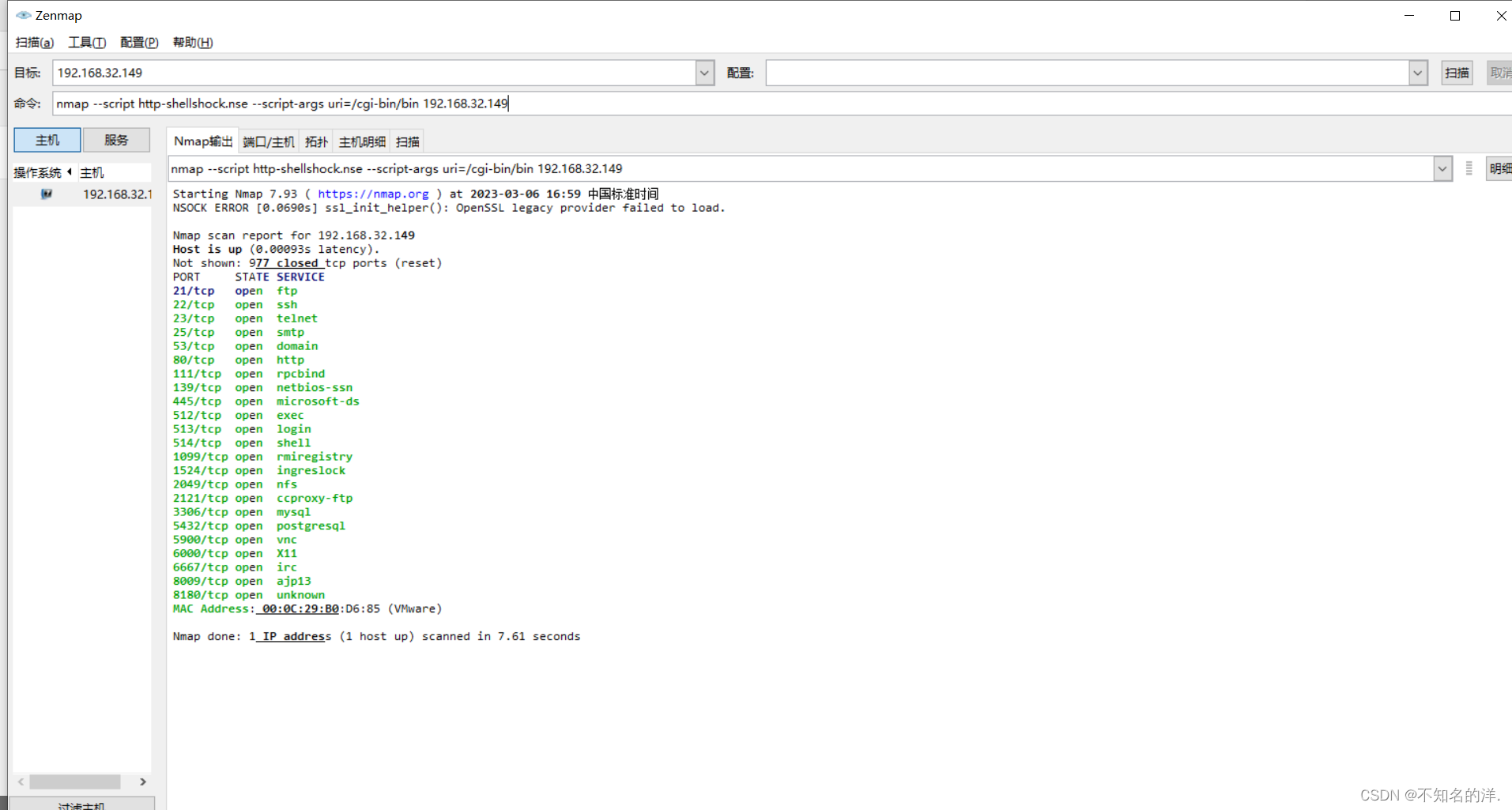Image resolution: width=1512 pixels, height=810 pixels.
Task: Click the PORT STATE SERVICE header line
Action: [249, 277]
